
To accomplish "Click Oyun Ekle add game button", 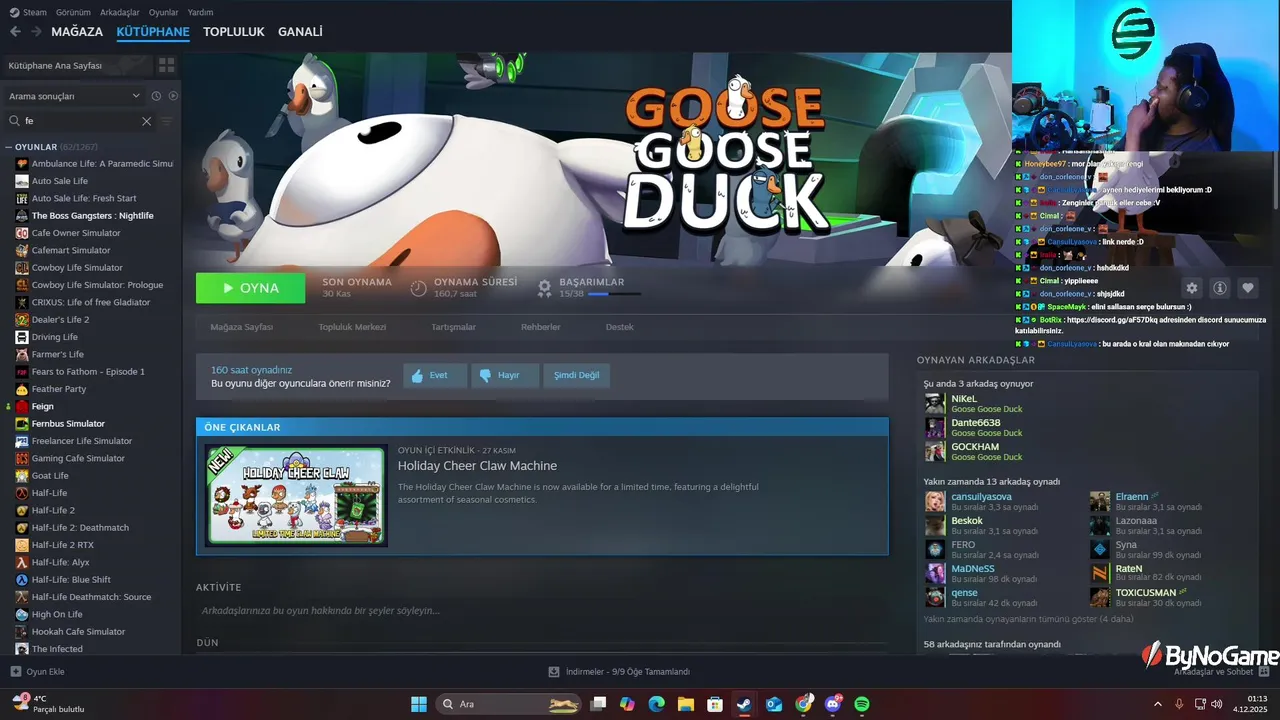I will click(x=38, y=671).
